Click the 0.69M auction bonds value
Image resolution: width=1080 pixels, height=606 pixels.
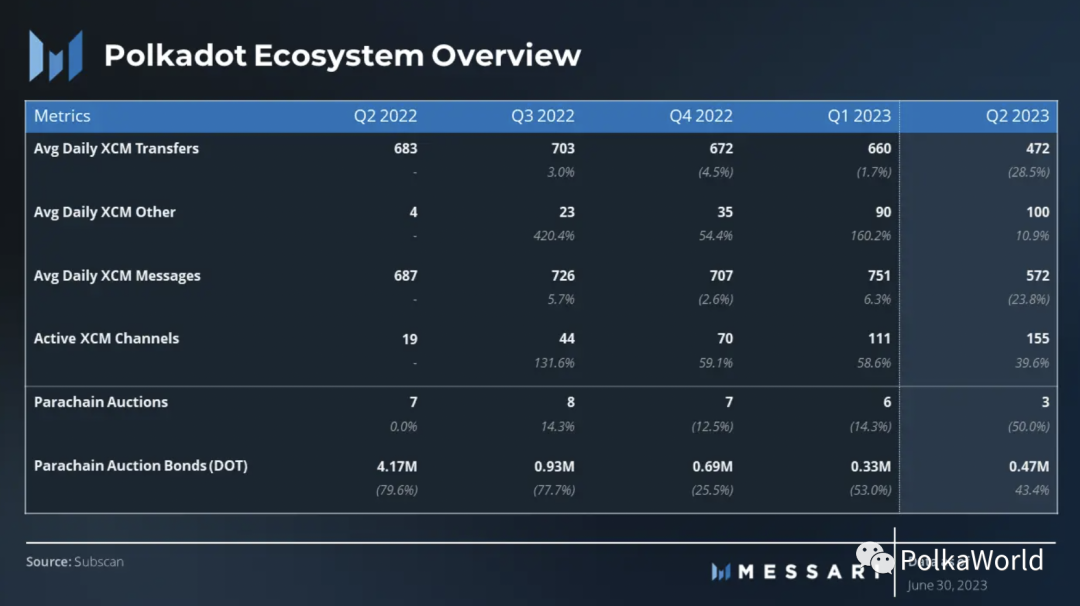[712, 466]
